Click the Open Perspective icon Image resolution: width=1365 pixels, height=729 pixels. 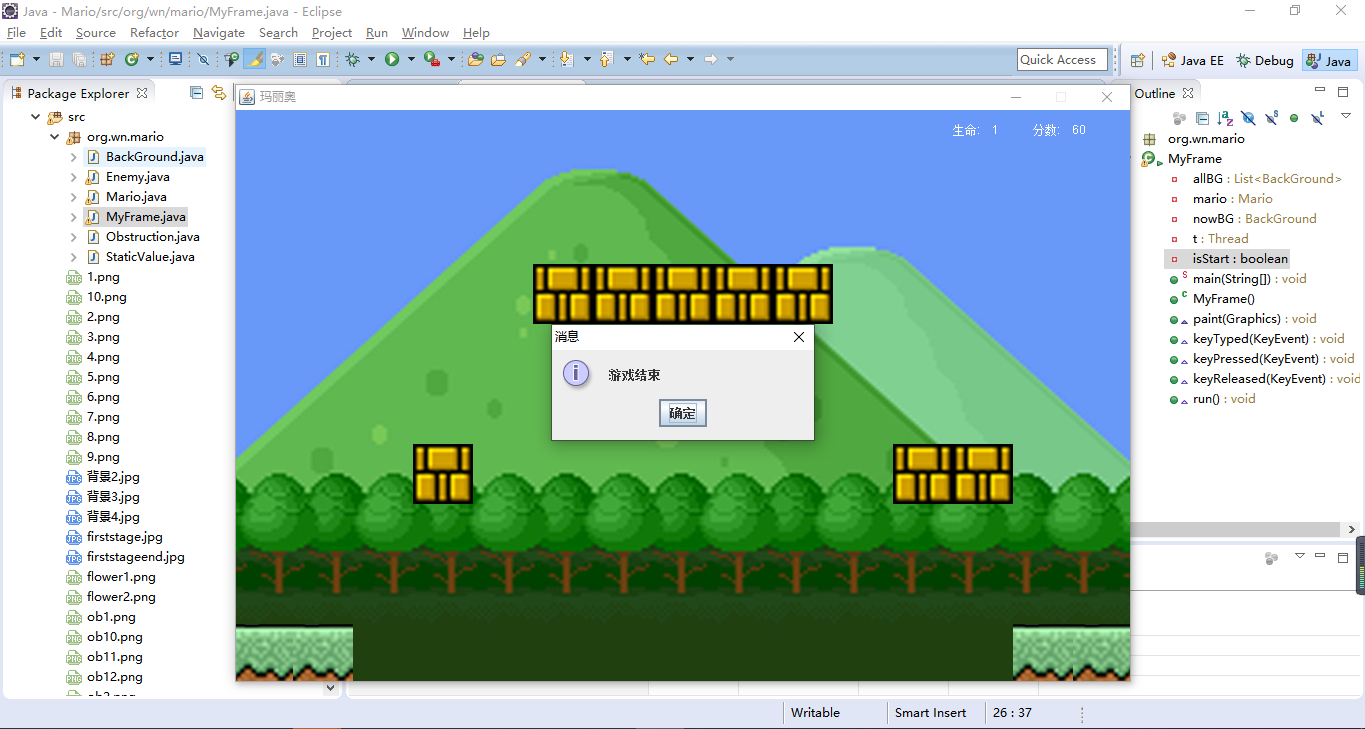click(1137, 60)
